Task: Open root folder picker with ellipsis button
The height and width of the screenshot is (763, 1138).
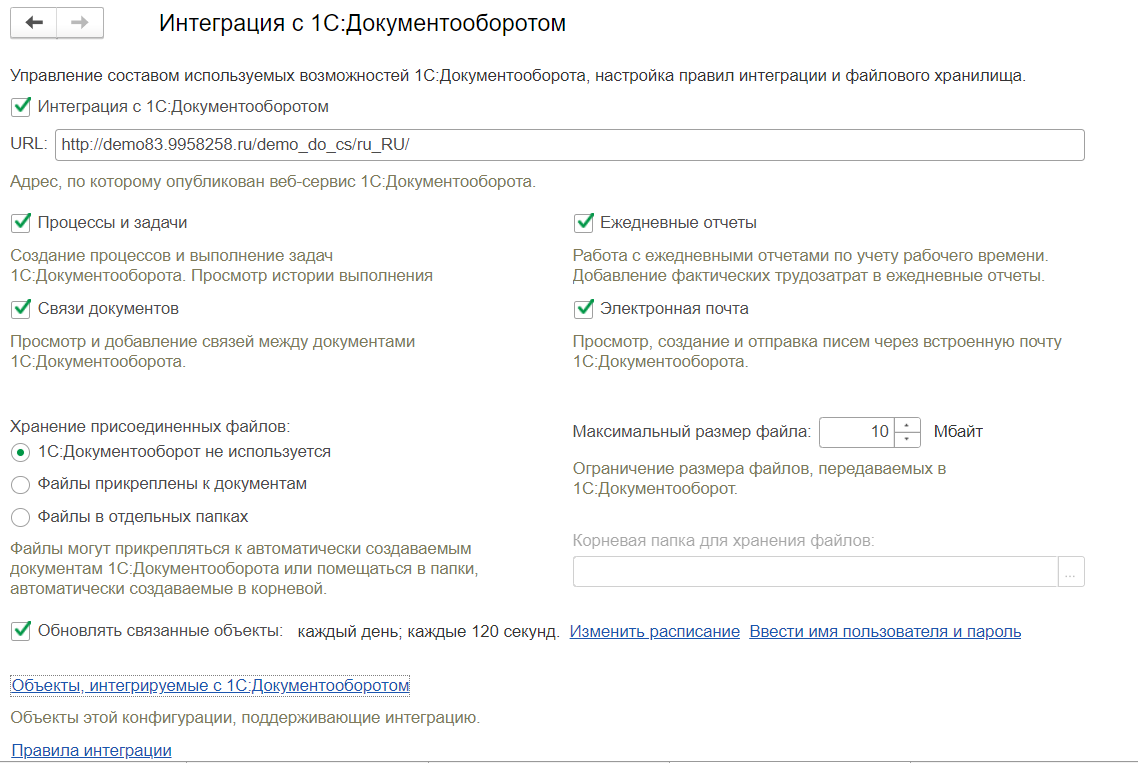Action: coord(1071,571)
